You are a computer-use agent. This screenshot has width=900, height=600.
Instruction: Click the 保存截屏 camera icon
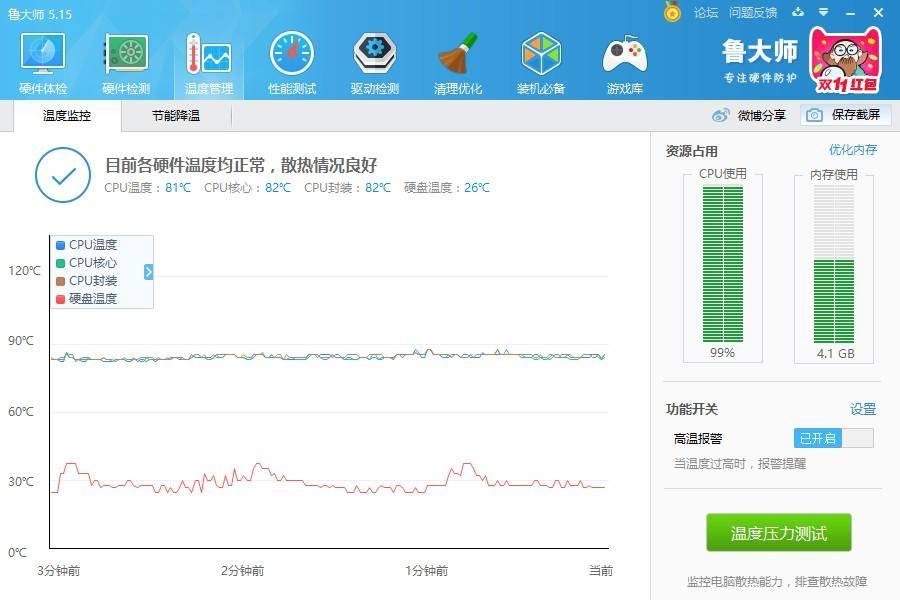812,115
